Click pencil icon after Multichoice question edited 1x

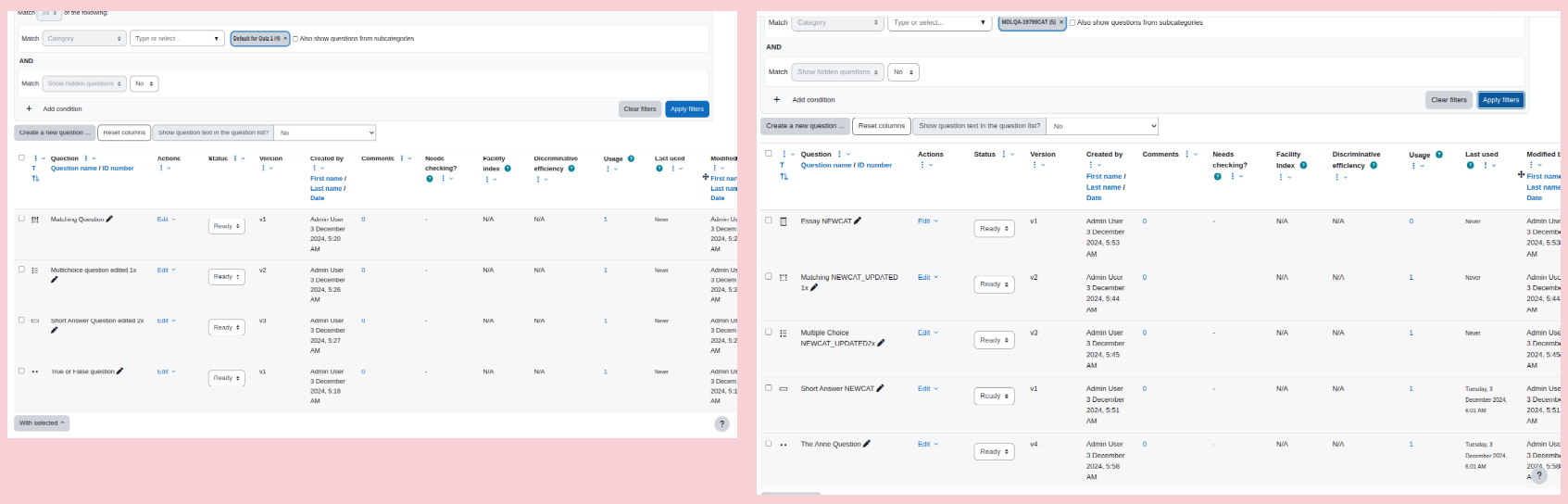(x=54, y=279)
